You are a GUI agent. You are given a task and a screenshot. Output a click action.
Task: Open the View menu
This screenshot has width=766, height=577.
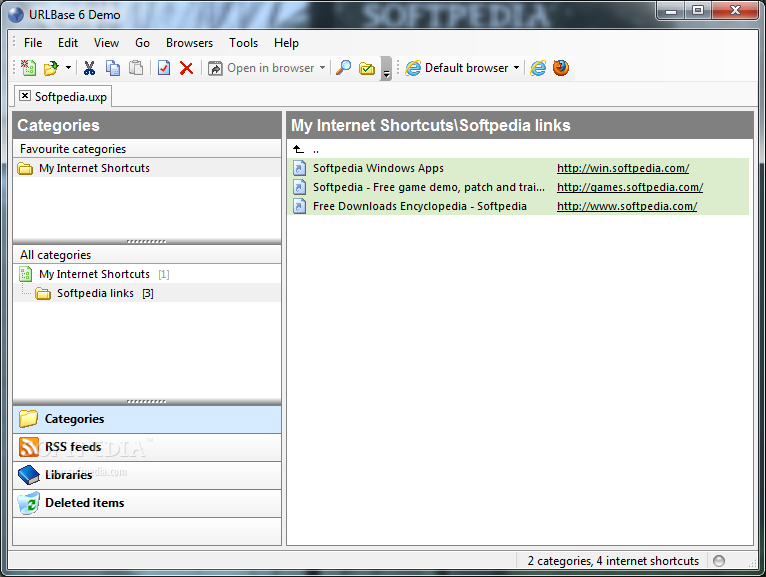pyautogui.click(x=106, y=43)
